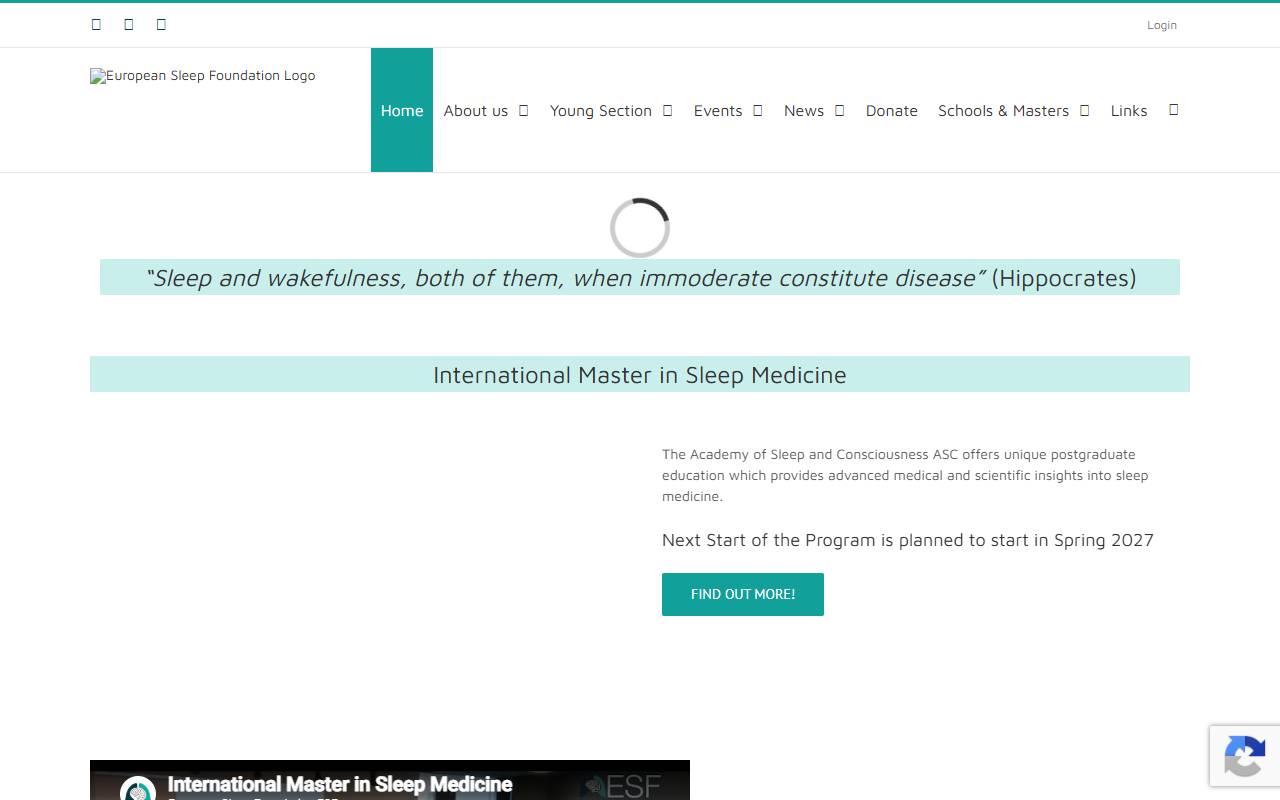
Task: Expand the Young Section dropdown arrow
Action: [x=667, y=110]
